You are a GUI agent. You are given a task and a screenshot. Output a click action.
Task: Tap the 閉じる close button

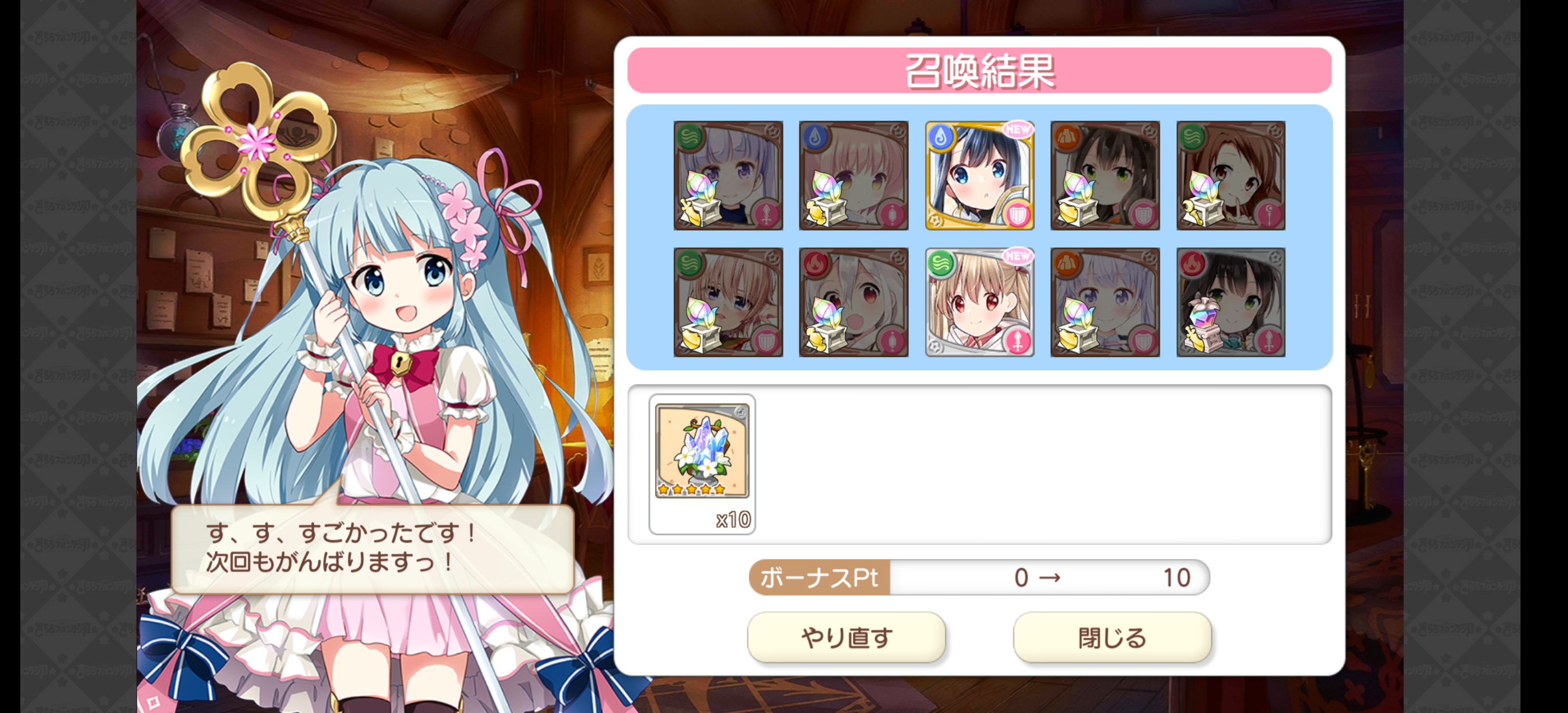[x=1112, y=637]
